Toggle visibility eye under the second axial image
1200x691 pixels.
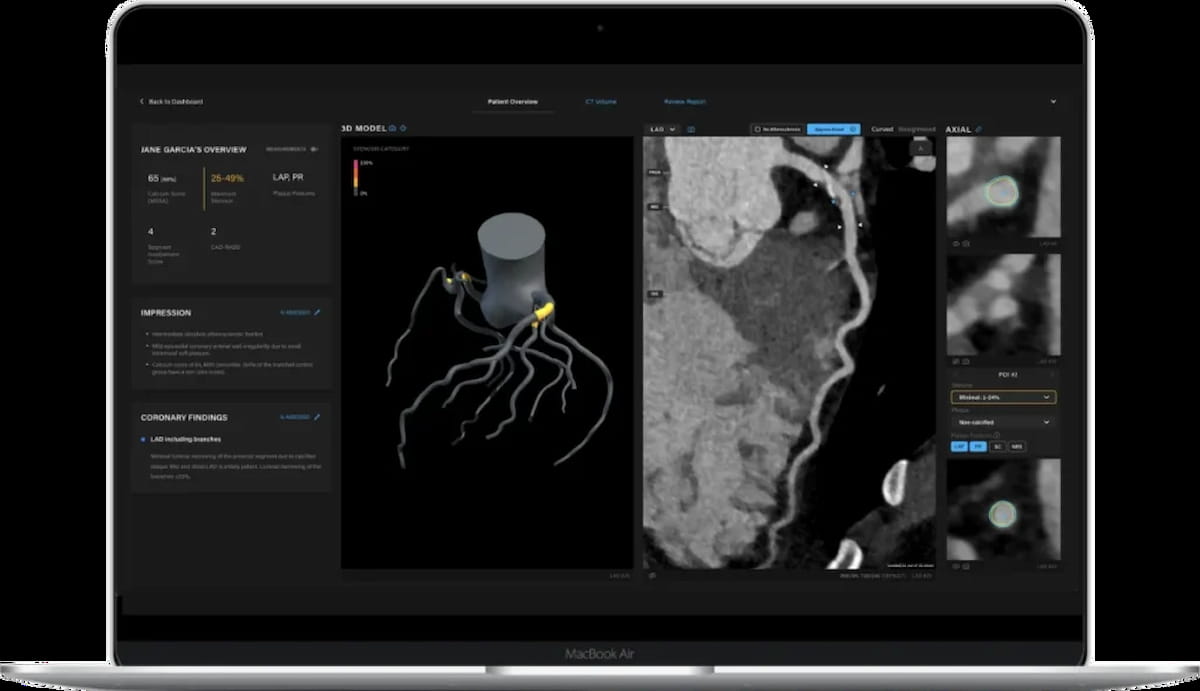[x=956, y=360]
